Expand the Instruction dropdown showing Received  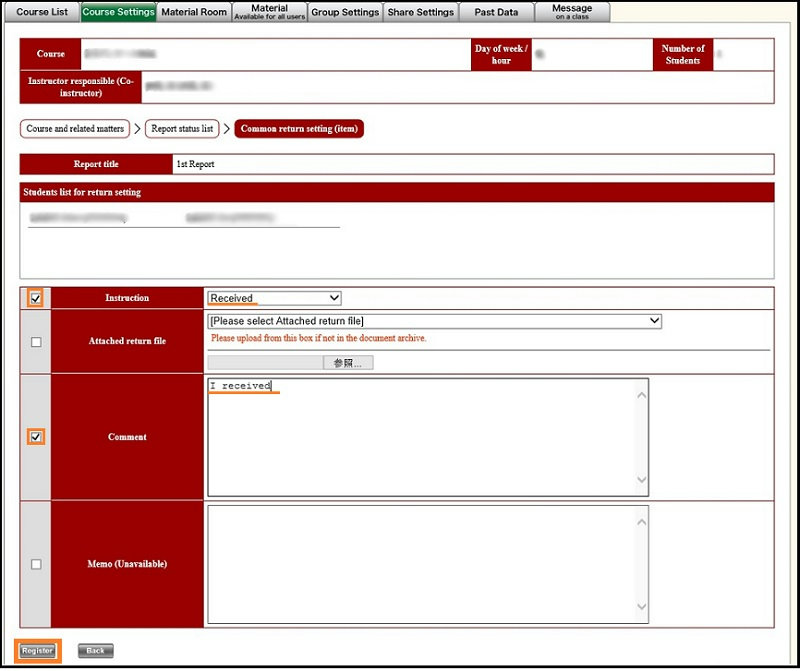click(x=275, y=298)
